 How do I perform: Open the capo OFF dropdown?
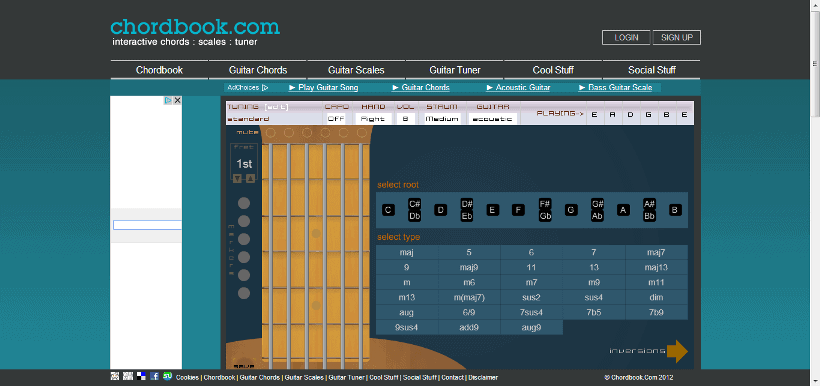coord(335,119)
